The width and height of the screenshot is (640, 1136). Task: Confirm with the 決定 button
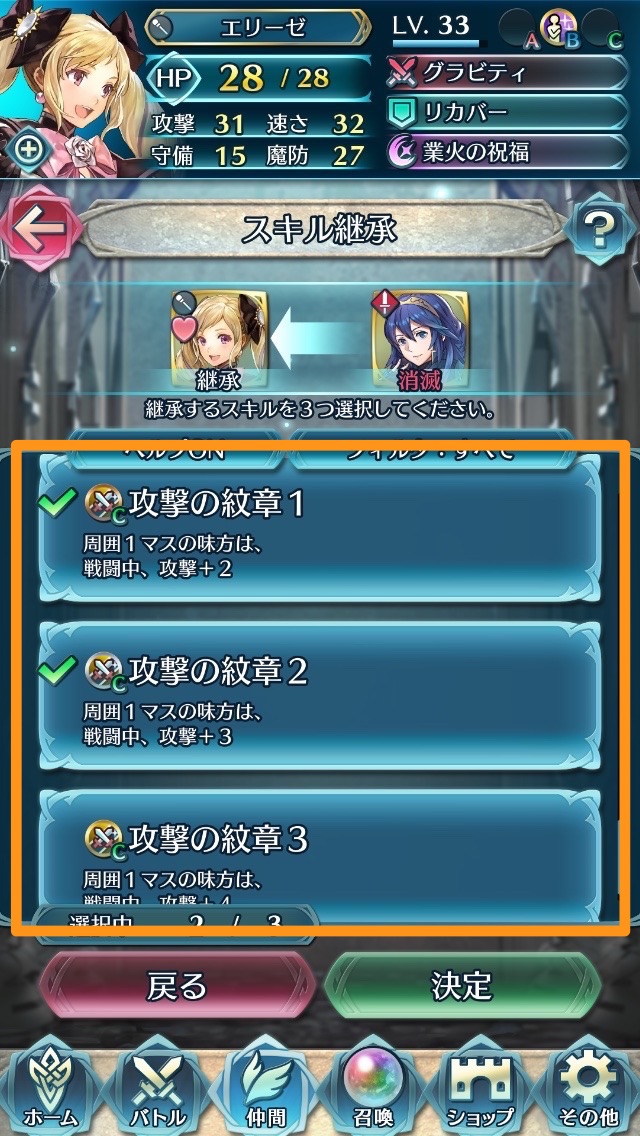pyautogui.click(x=462, y=987)
